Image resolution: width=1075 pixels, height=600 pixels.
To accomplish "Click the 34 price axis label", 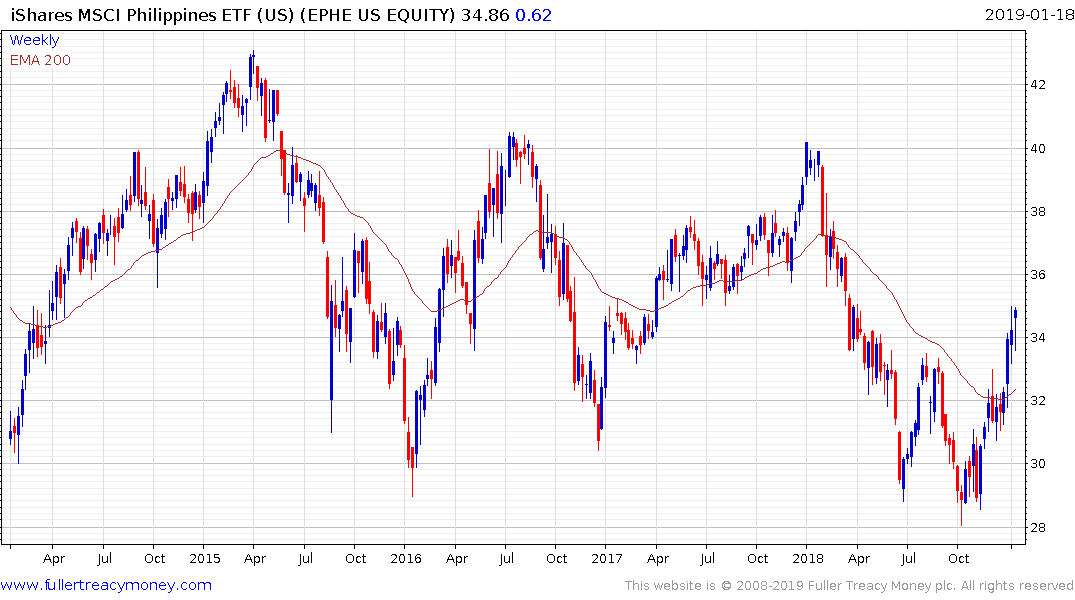I will pyautogui.click(x=1038, y=337).
